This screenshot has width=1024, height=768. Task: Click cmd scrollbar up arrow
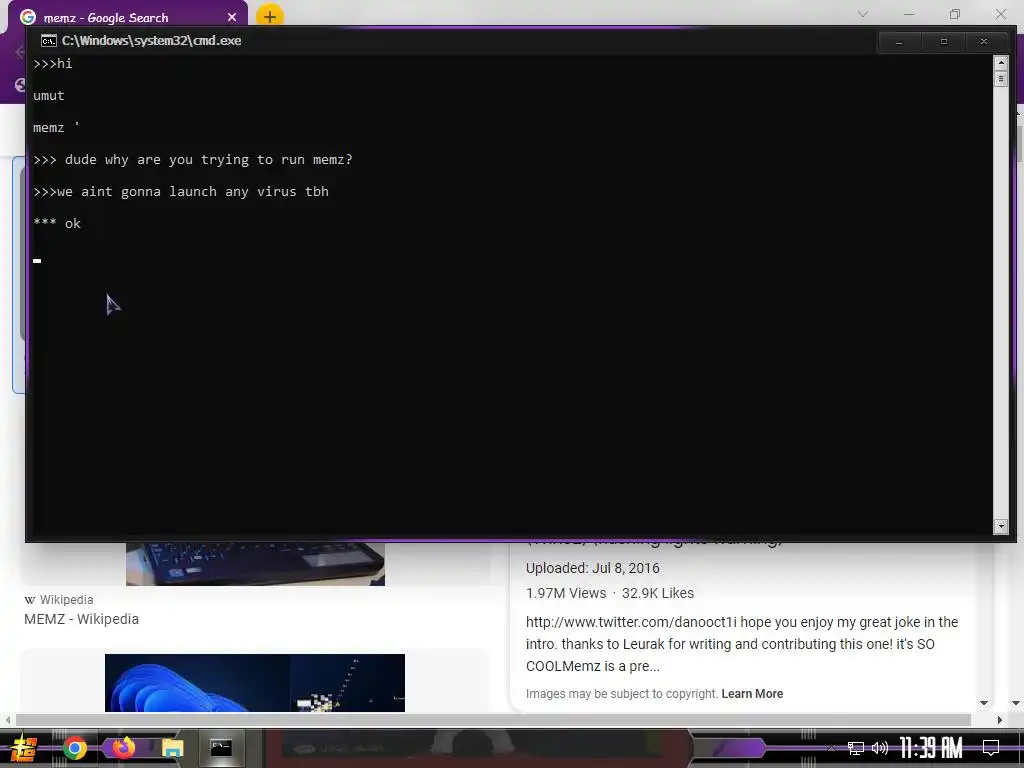click(x=1000, y=63)
